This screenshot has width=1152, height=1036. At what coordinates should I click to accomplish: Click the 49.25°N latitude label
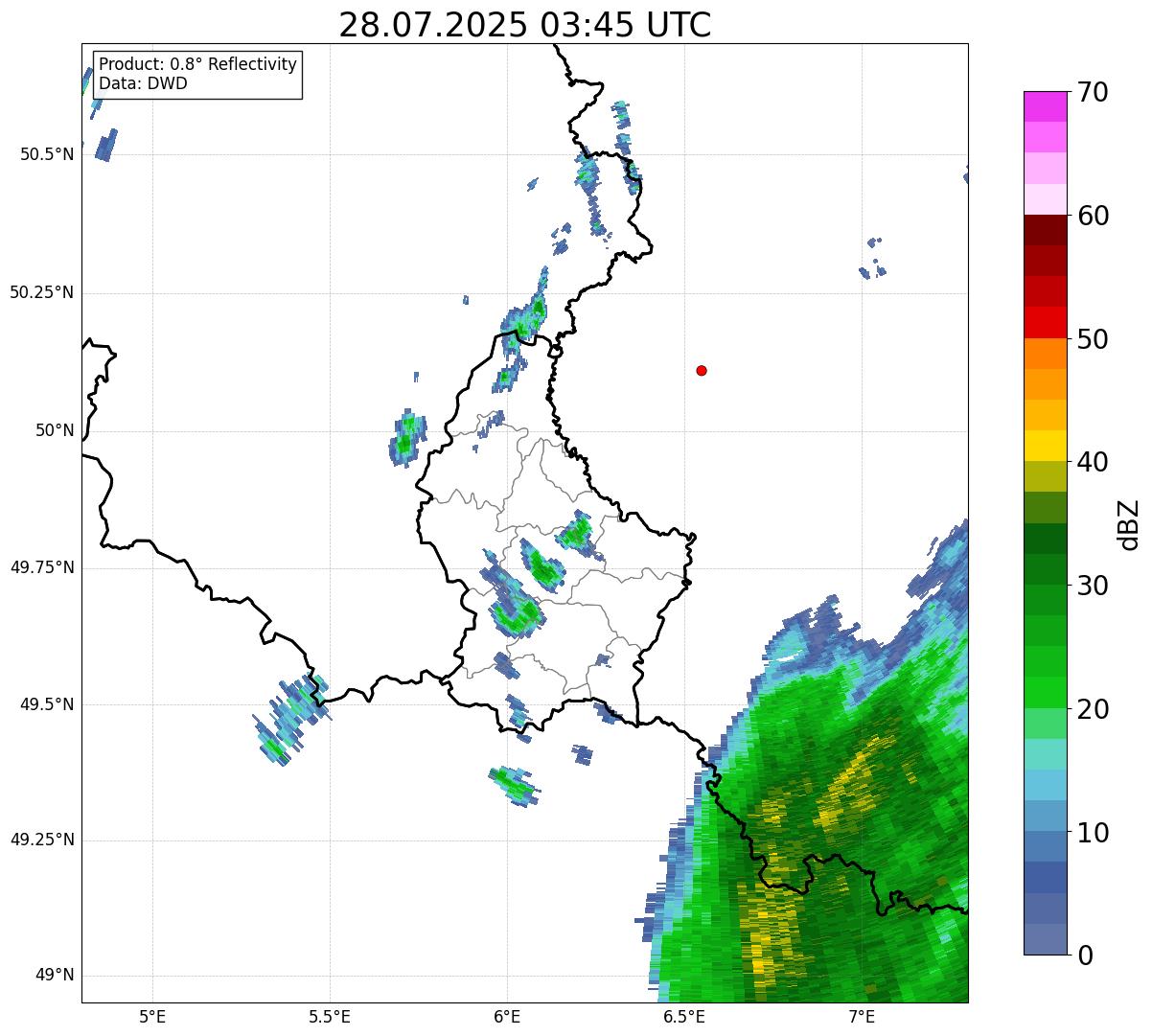click(42, 840)
